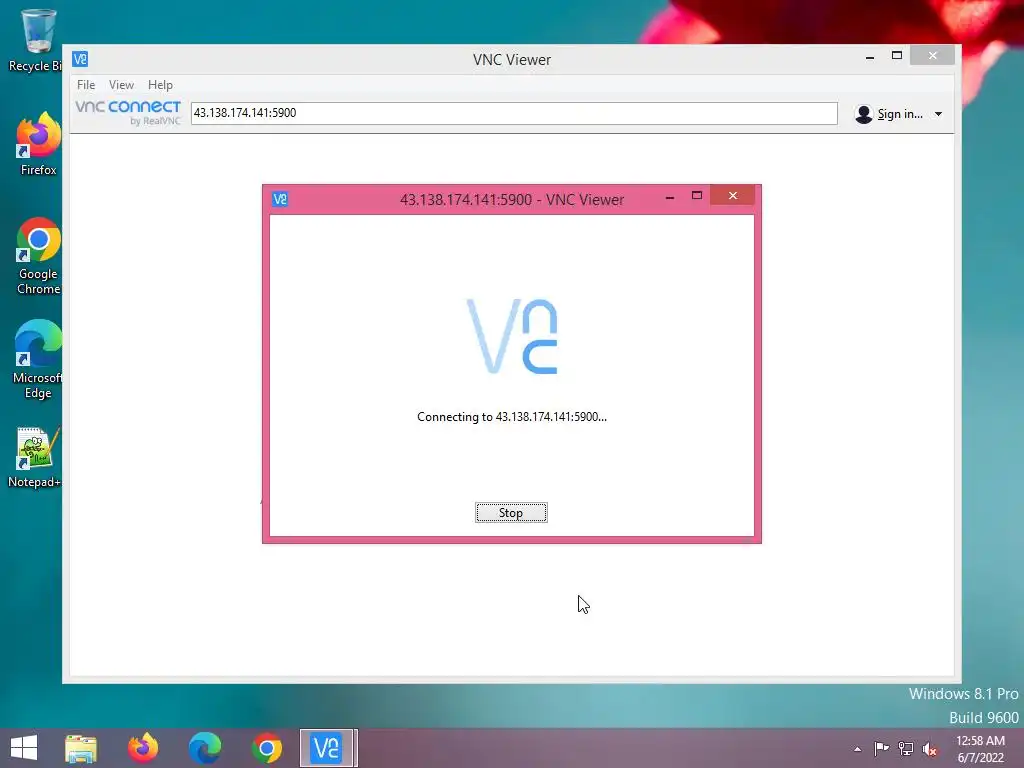This screenshot has height=768, width=1024.
Task: Launch Firefox from the taskbar
Action: [x=143, y=748]
